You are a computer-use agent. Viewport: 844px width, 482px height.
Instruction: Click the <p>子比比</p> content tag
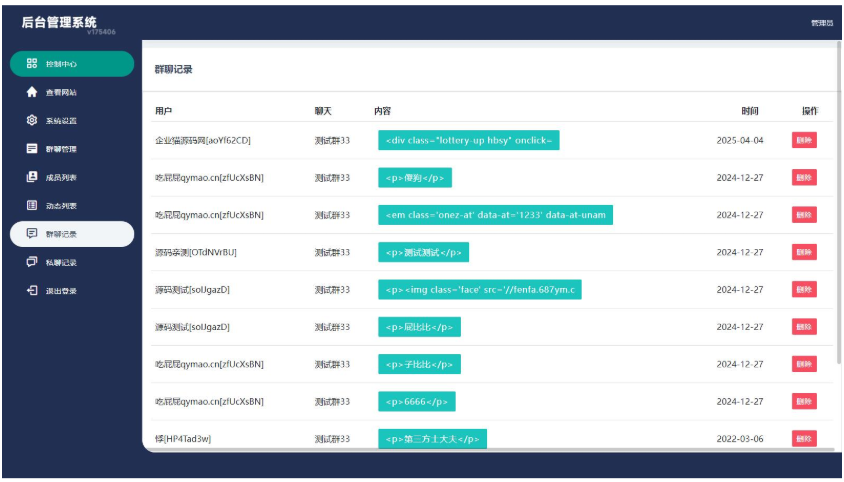[419, 364]
